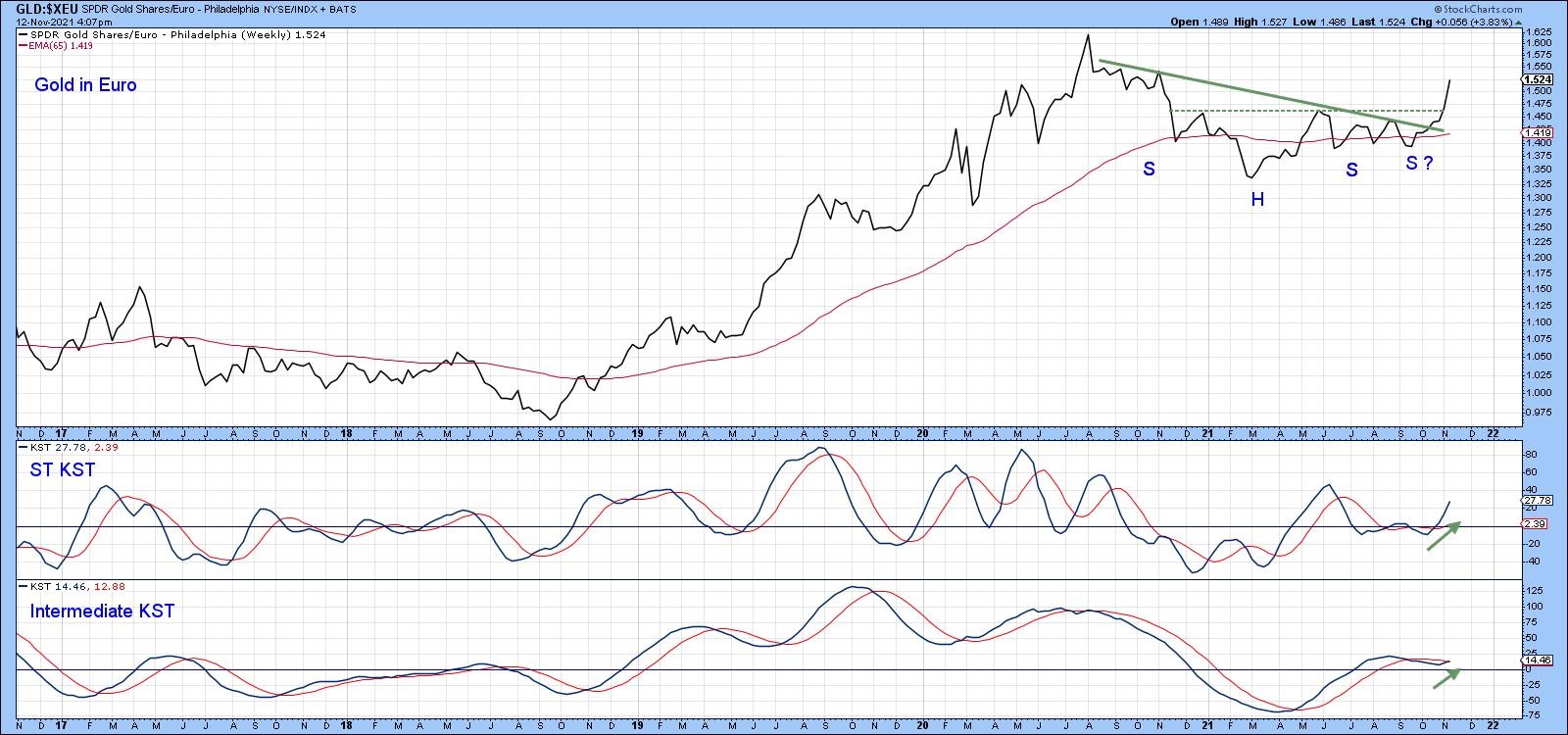Click the green arrow in ST KST panel
Screen dimensions: 1568x735
click(1444, 536)
